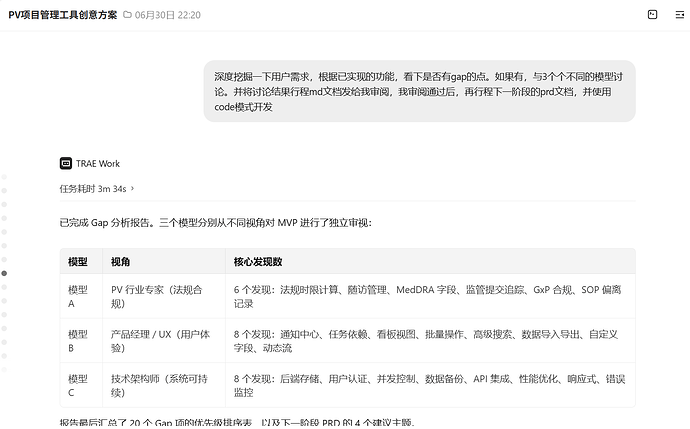The height and width of the screenshot is (429, 690).
Task: Click the 视角 column header
Action: [164, 261]
